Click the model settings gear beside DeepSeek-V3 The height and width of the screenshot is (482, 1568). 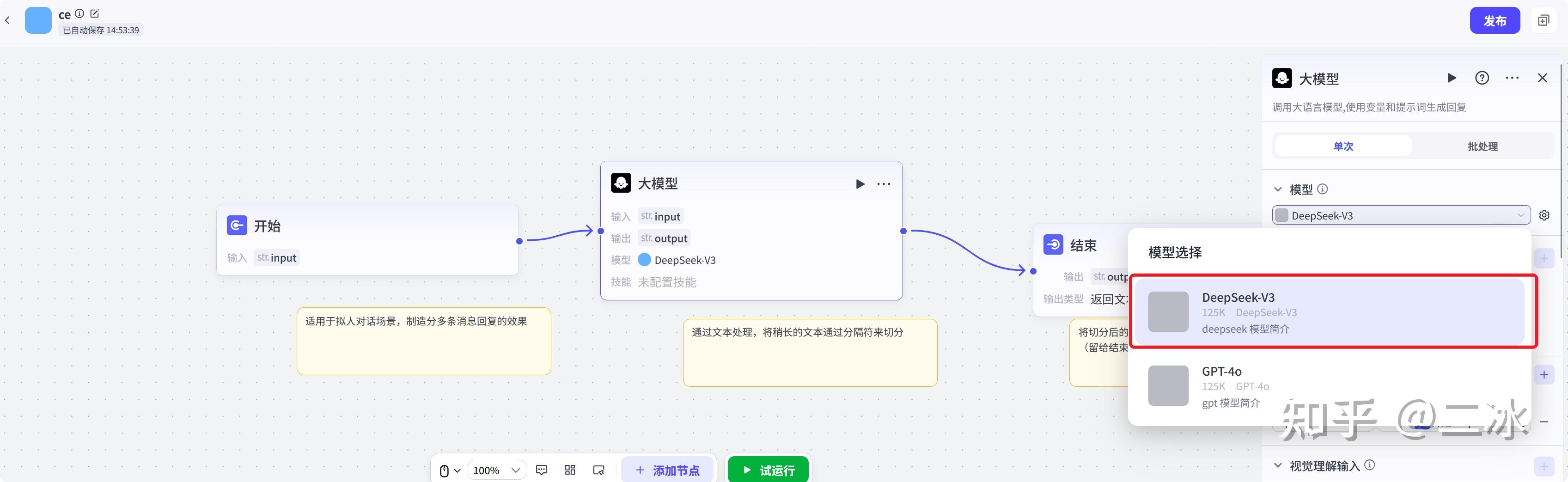1544,215
